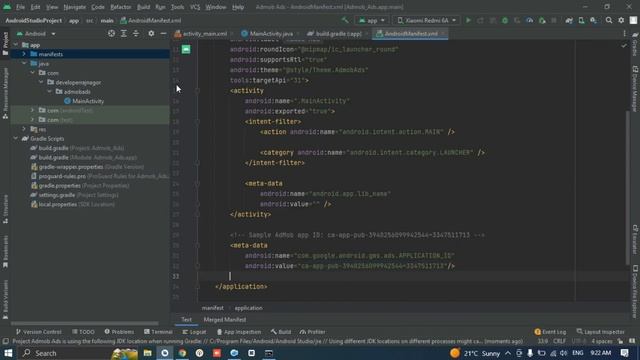Viewport: 640px width, 360px height.
Task: Switch to the activity_main.xml tab
Action: click(201, 33)
